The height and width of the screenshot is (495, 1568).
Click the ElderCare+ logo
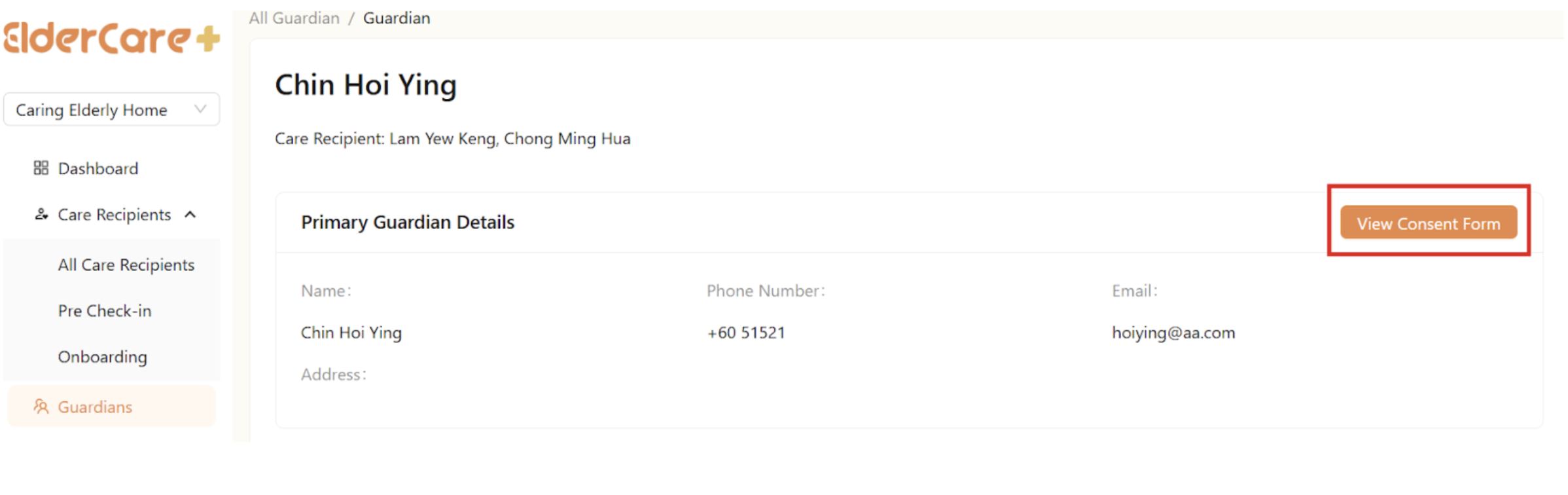111,38
